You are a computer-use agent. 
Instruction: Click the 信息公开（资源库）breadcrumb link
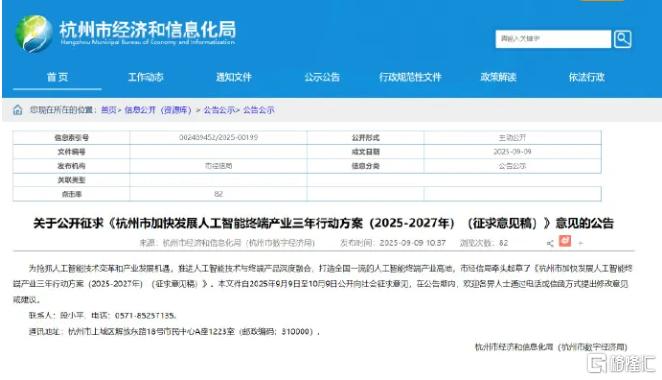(158, 110)
